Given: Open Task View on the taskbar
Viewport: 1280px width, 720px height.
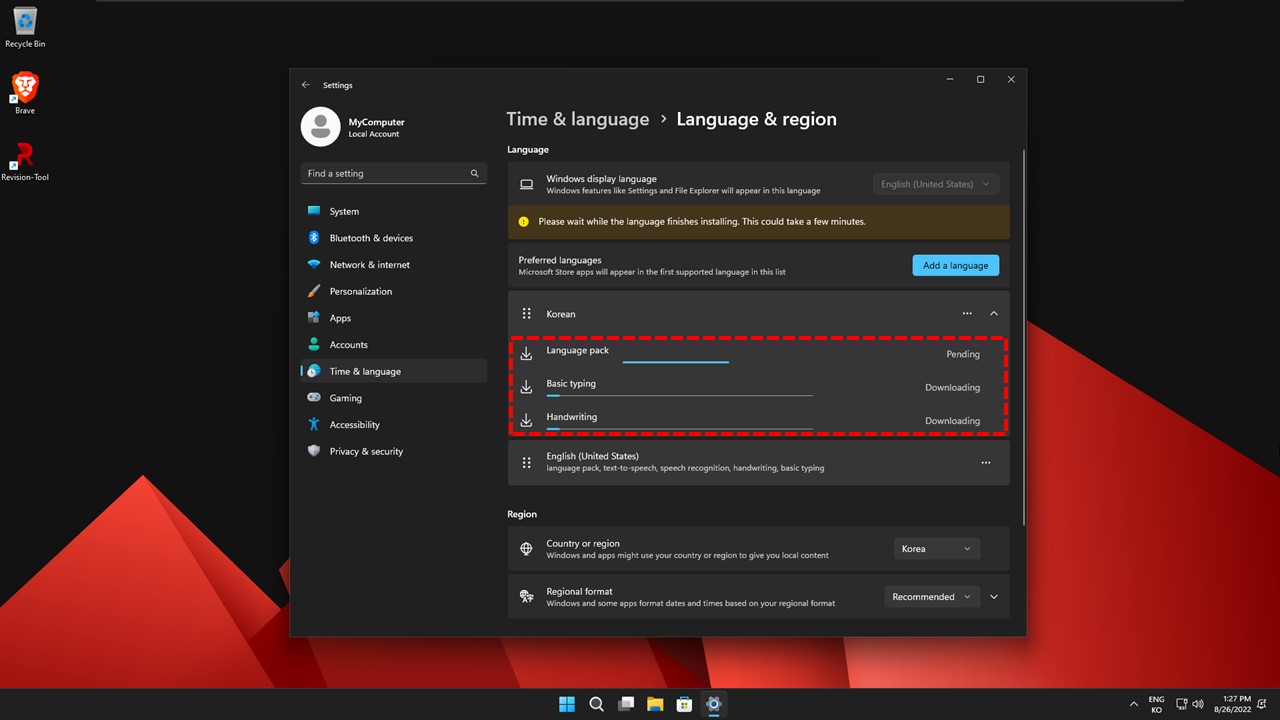Looking at the screenshot, I should click(x=626, y=704).
